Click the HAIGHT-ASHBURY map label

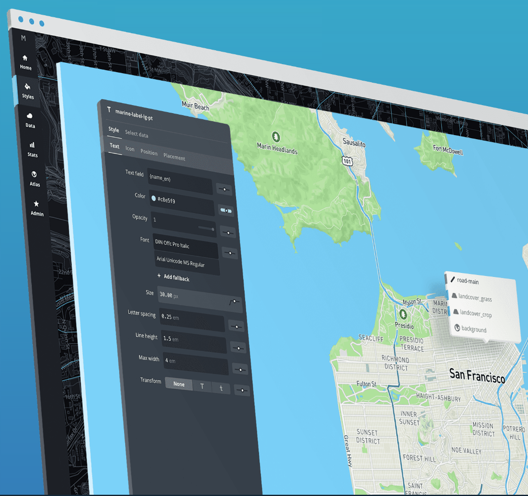point(438,397)
